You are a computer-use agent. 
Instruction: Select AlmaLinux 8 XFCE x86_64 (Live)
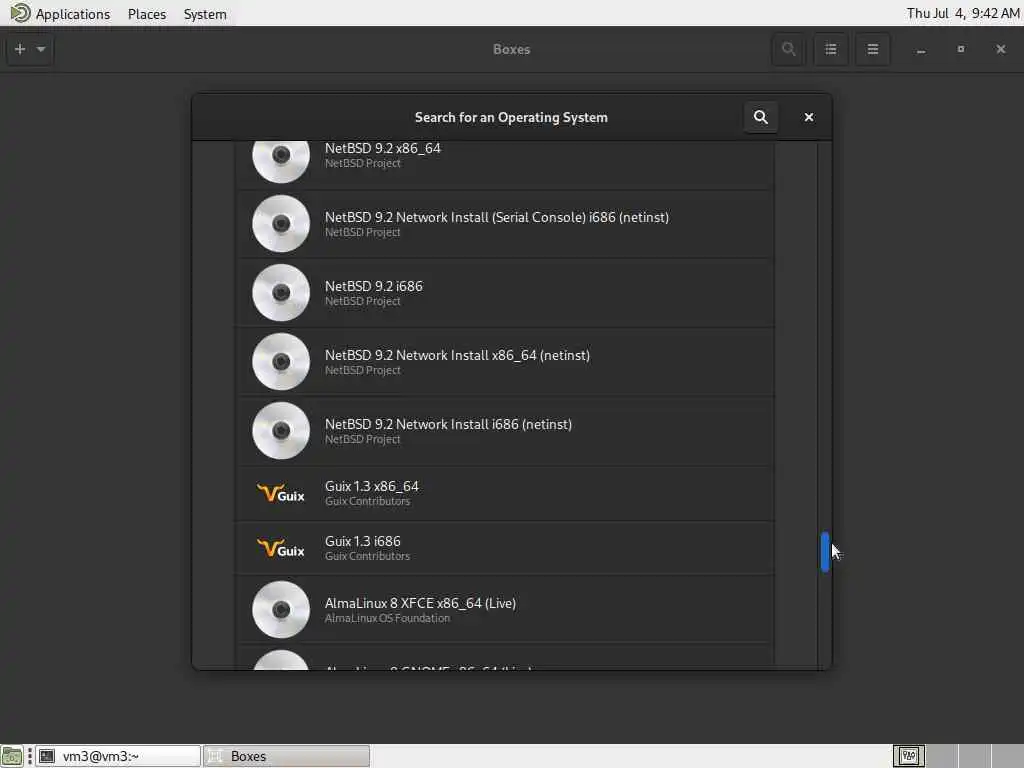point(505,609)
